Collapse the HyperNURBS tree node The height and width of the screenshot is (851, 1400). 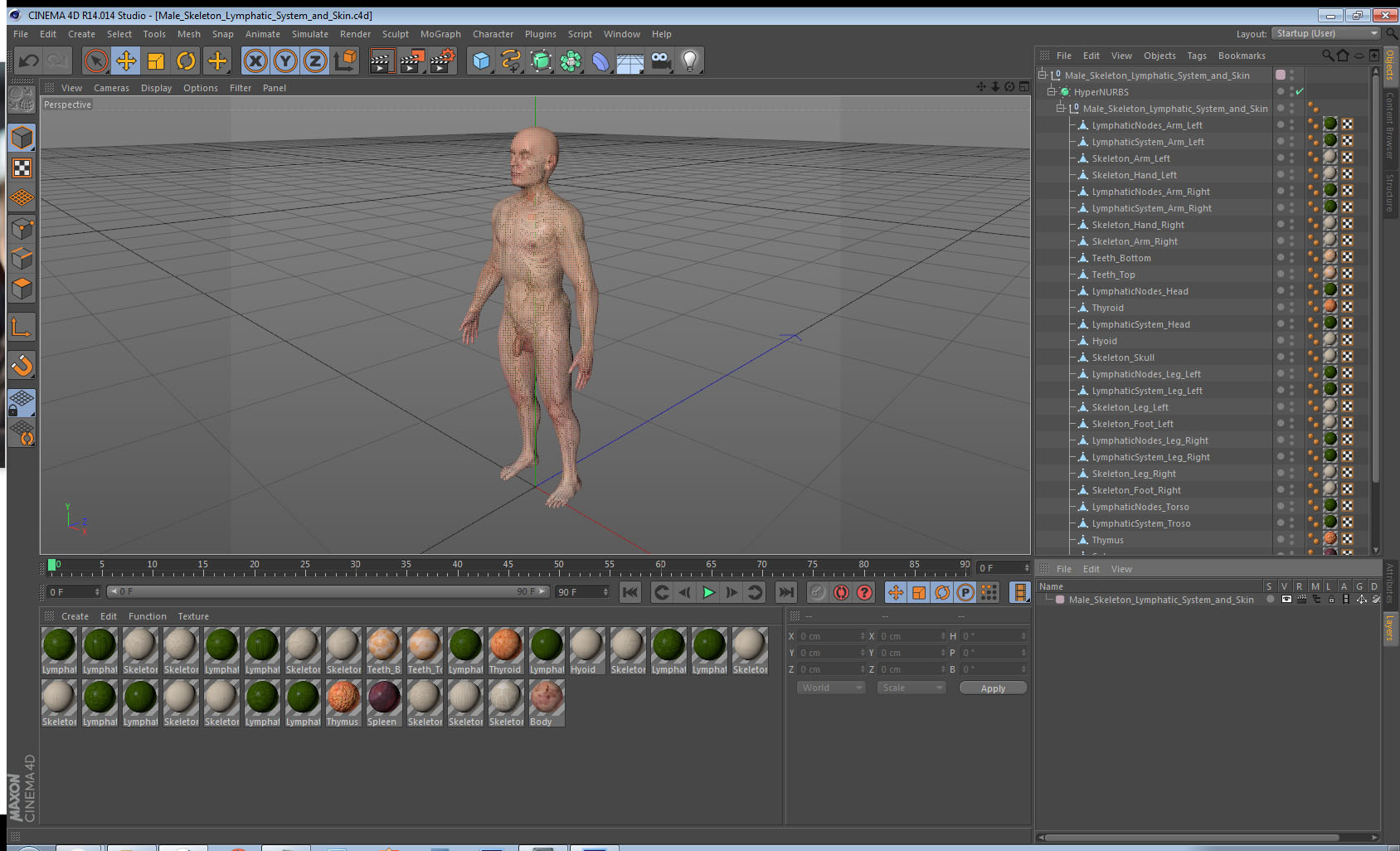click(1052, 91)
